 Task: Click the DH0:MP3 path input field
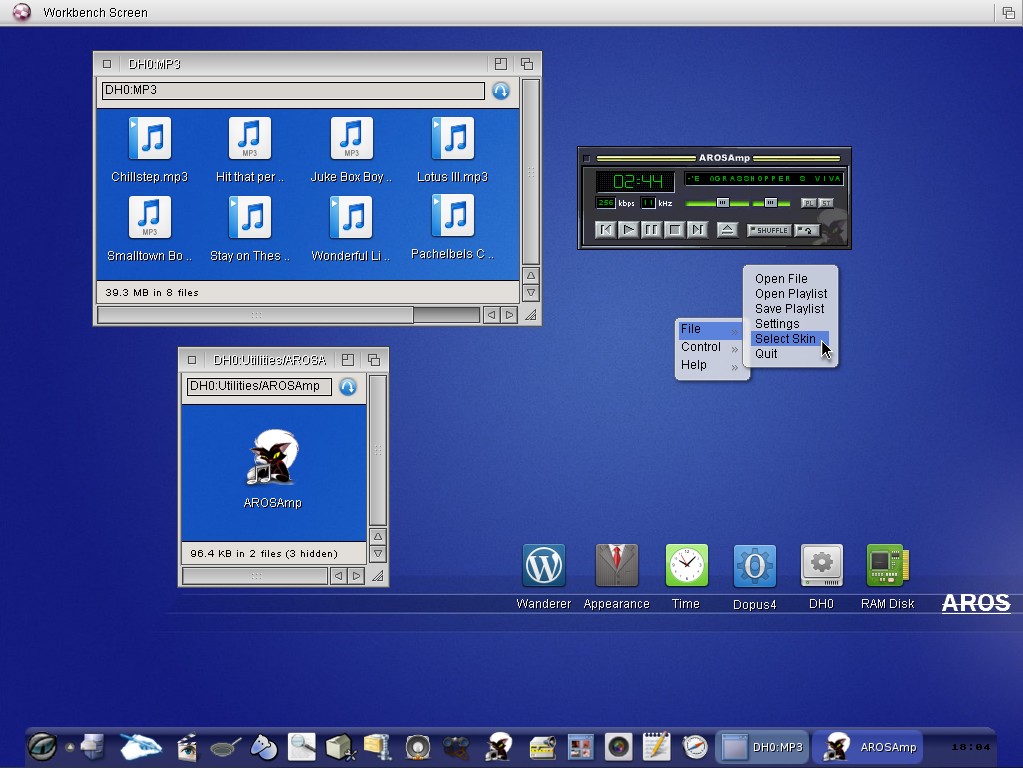click(292, 91)
